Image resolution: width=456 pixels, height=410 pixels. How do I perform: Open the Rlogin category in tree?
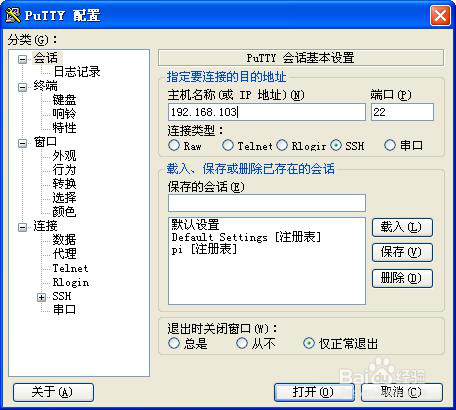[x=71, y=282]
